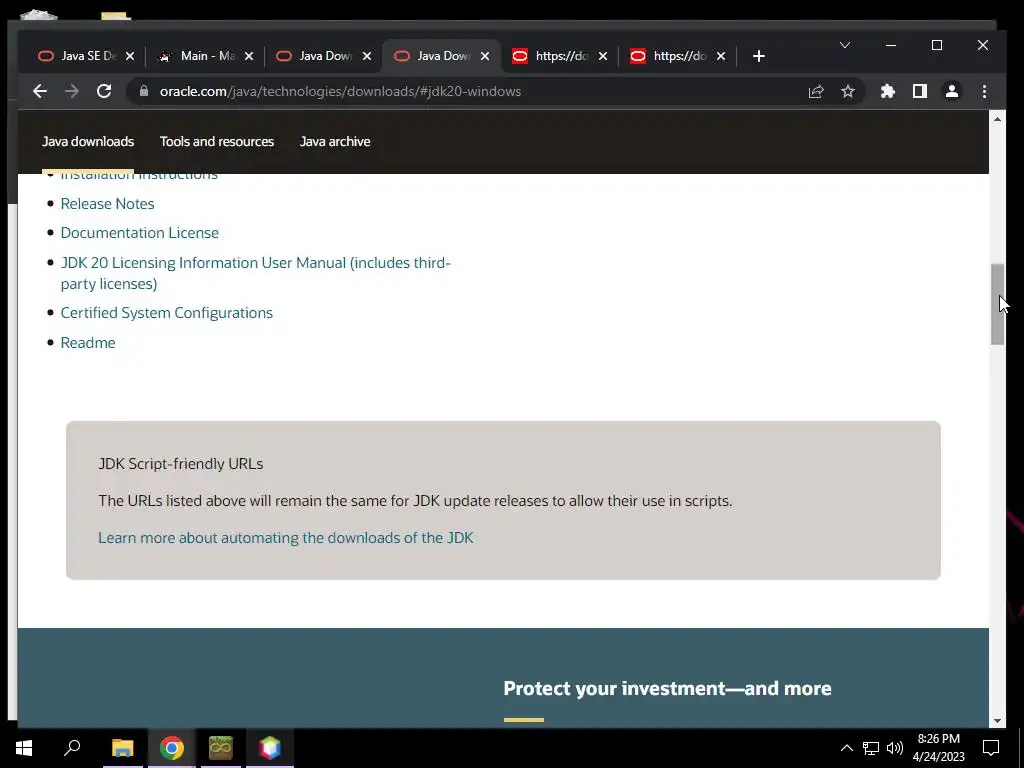Image resolution: width=1024 pixels, height=768 pixels.
Task: Click 'JDK Script-friendly URLs' text
Action: click(181, 464)
